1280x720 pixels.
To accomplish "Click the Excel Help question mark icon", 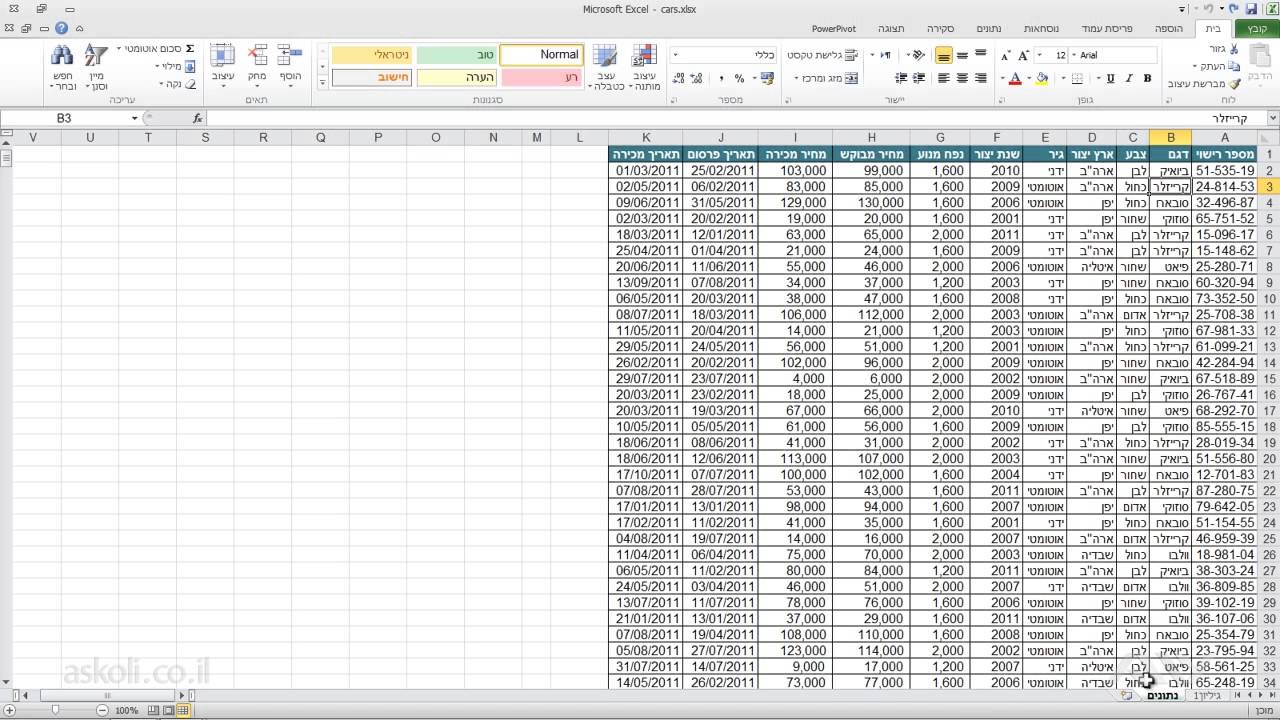I will click(x=62, y=29).
